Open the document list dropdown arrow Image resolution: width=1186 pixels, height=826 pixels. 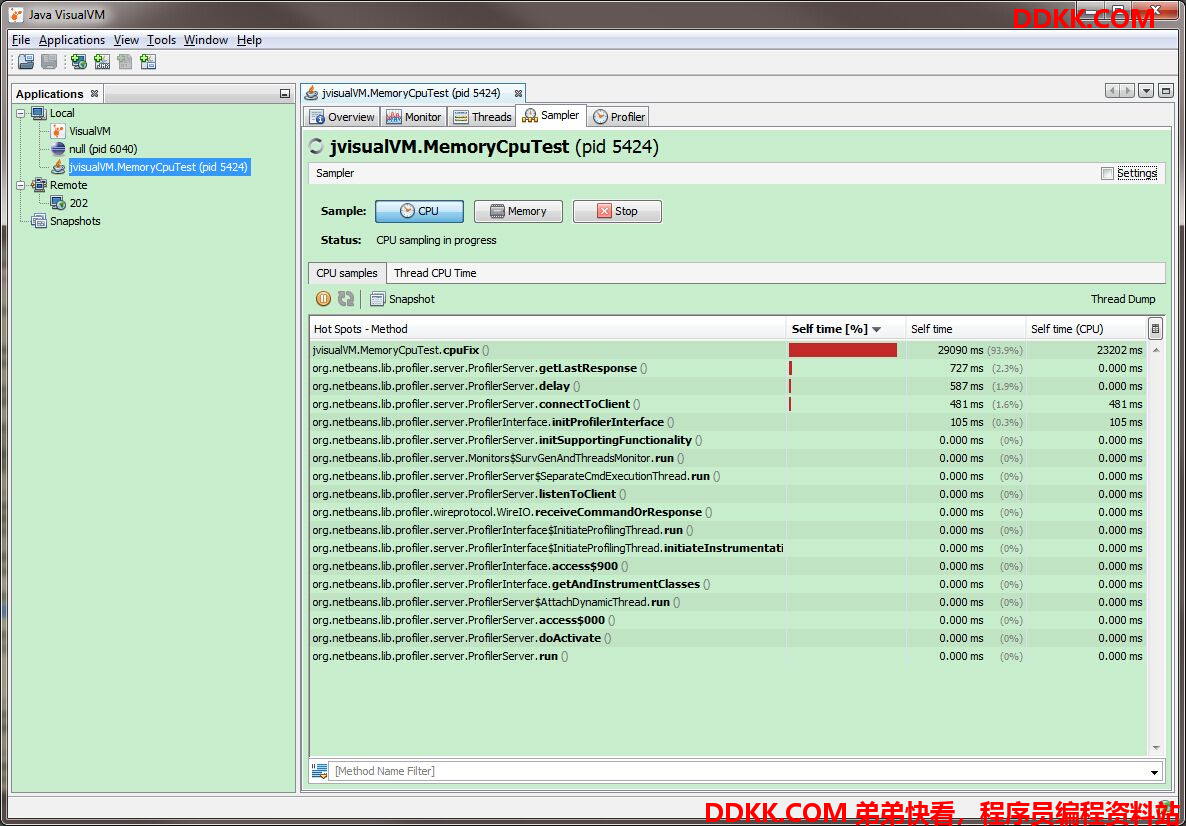(1146, 91)
